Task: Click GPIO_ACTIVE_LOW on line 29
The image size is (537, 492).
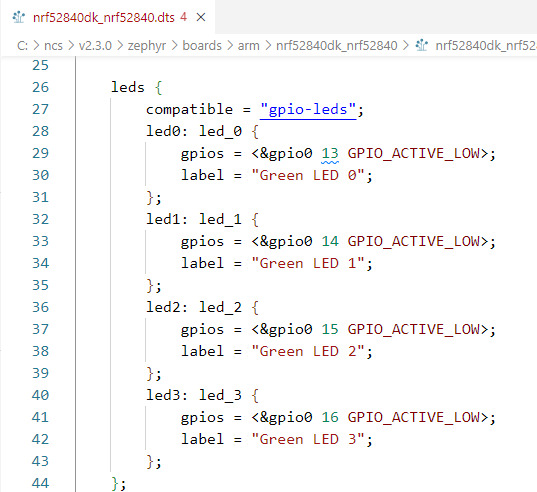Action: (414, 153)
